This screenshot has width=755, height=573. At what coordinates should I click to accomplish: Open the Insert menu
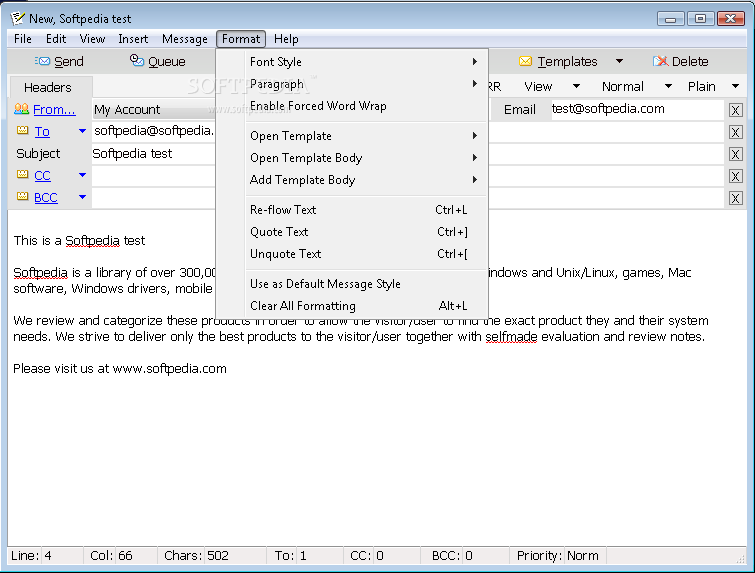(x=133, y=39)
